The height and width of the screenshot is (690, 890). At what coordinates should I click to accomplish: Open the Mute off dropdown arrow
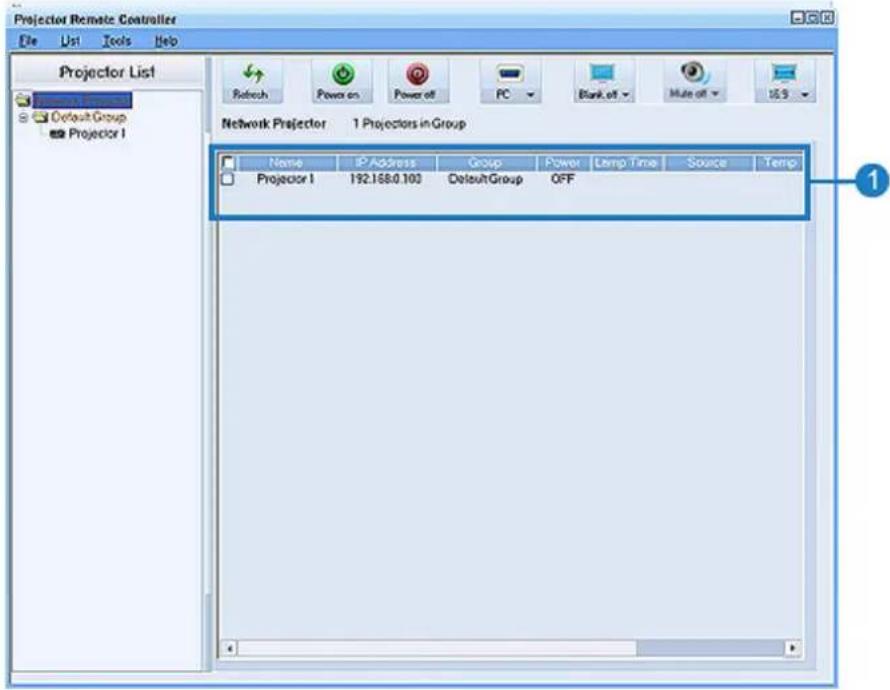point(715,94)
